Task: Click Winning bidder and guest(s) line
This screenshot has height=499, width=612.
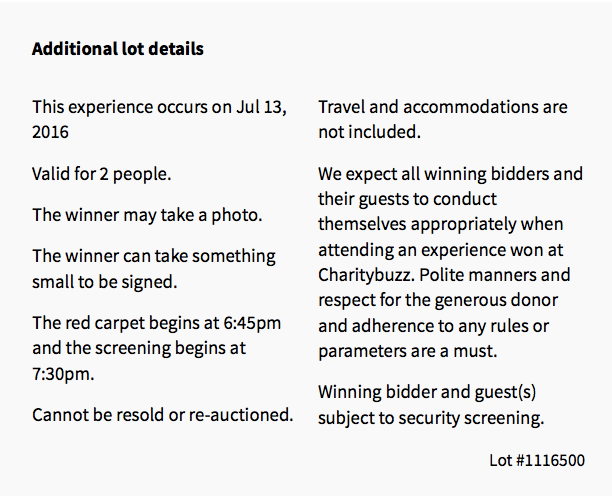Action: 427,392
